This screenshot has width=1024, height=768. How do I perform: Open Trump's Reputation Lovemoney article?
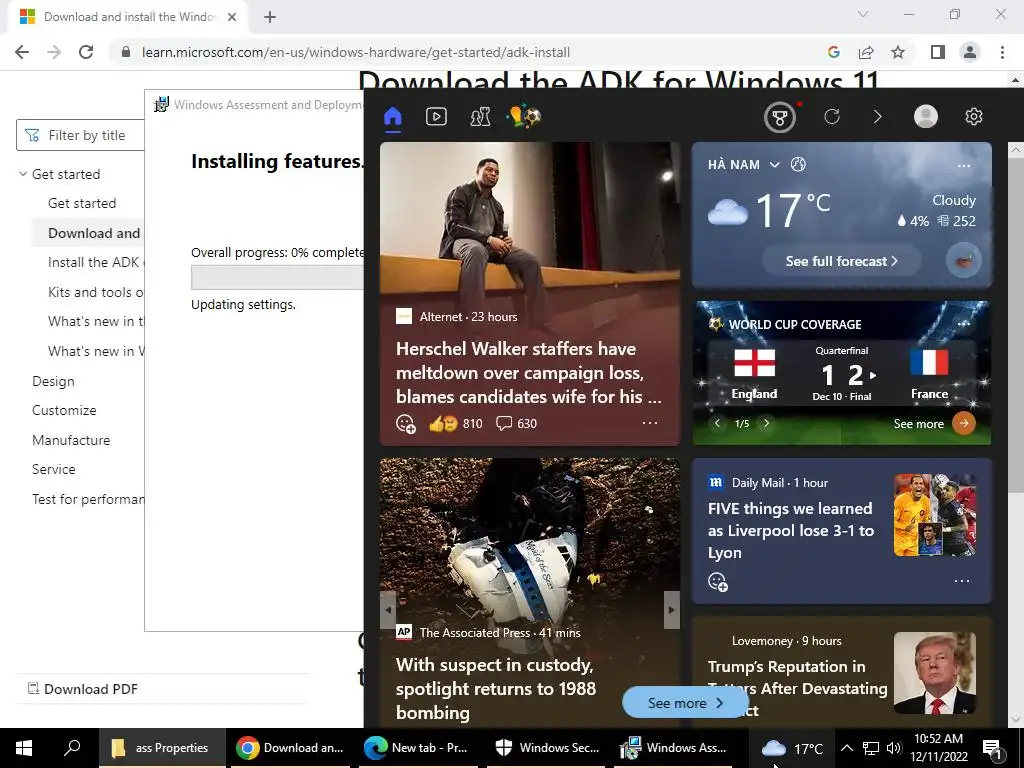point(797,688)
